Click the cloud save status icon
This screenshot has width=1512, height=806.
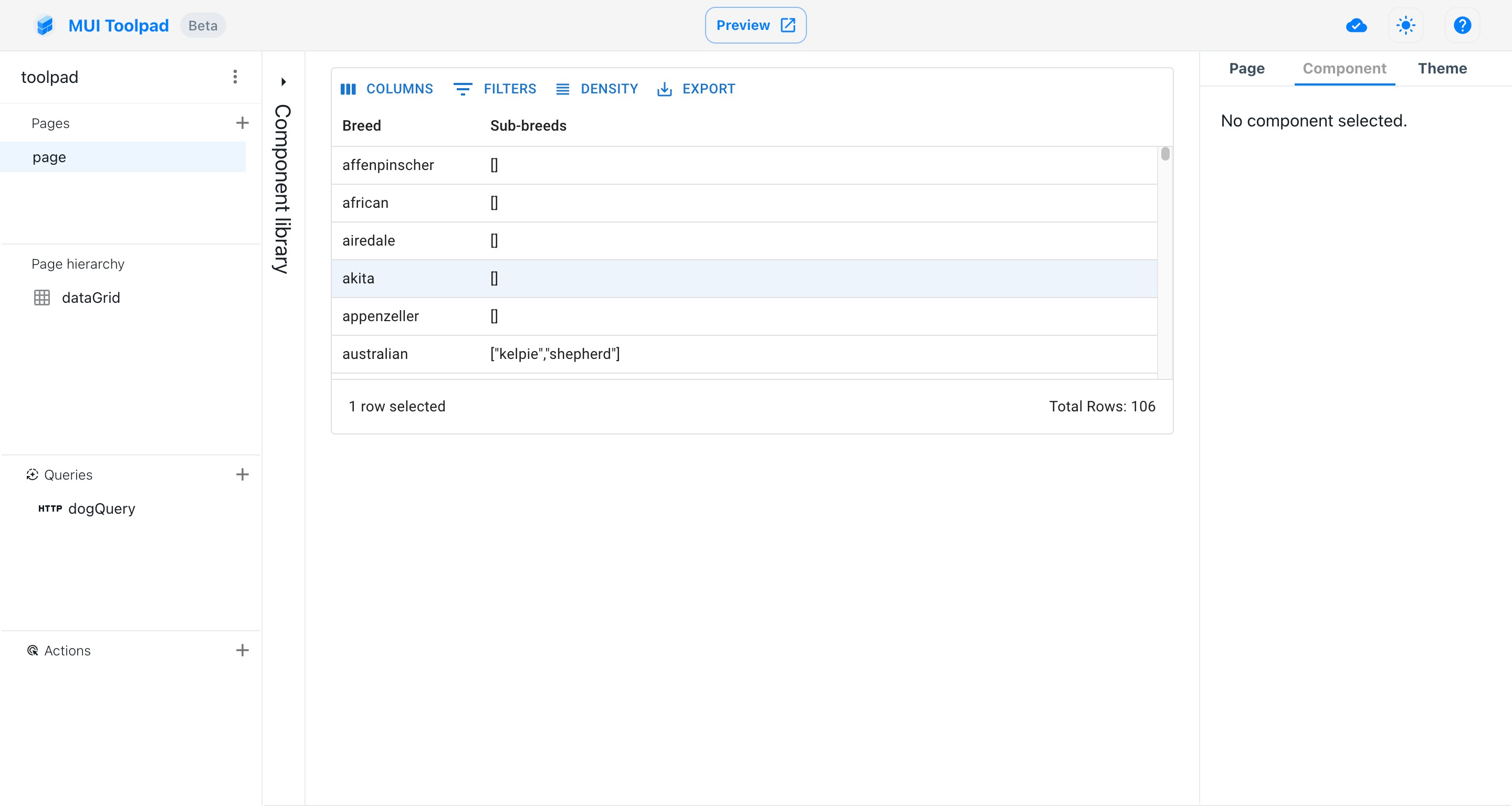coord(1356,26)
